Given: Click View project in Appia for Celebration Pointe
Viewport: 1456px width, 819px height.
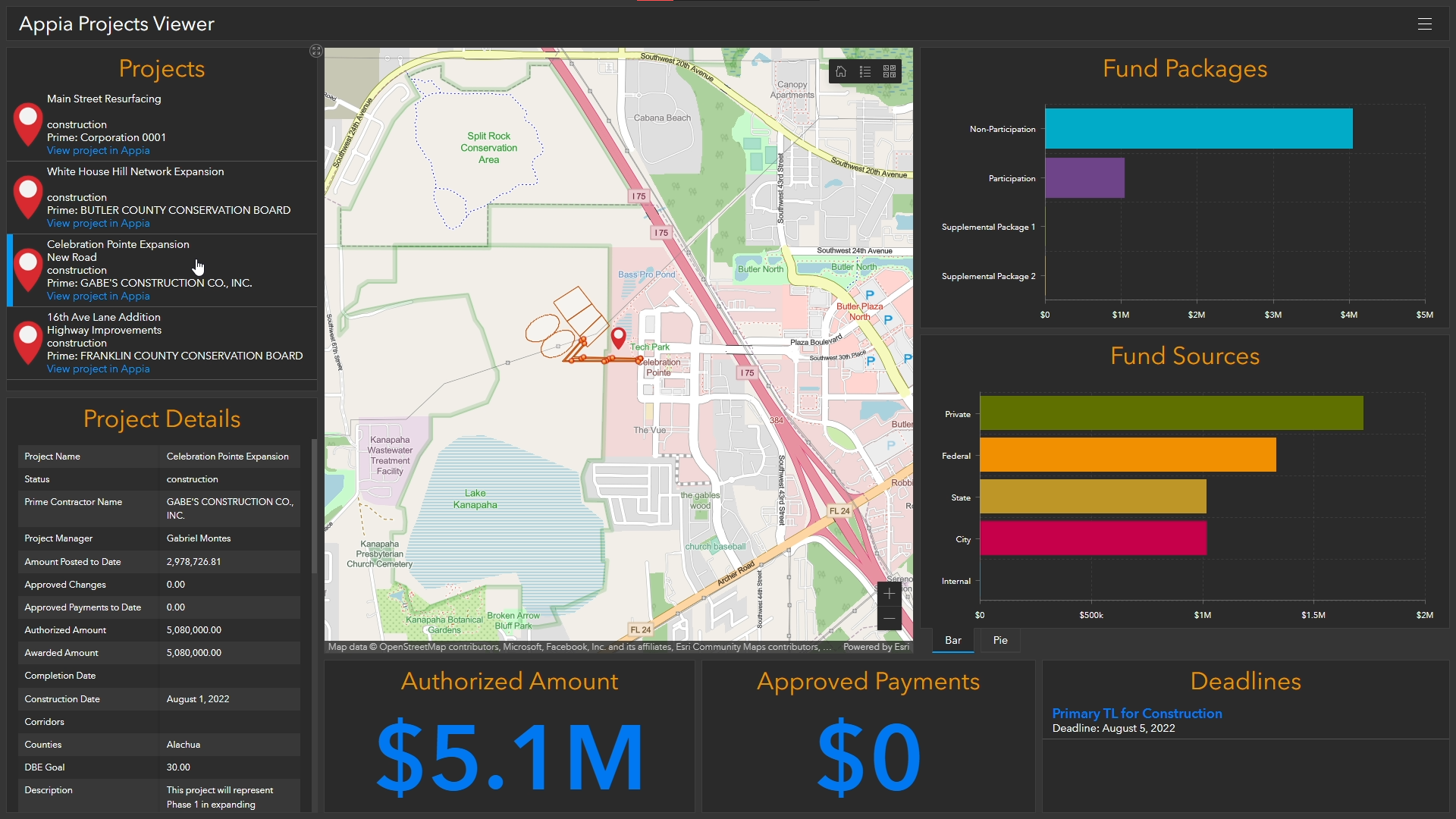Looking at the screenshot, I should click(x=98, y=296).
